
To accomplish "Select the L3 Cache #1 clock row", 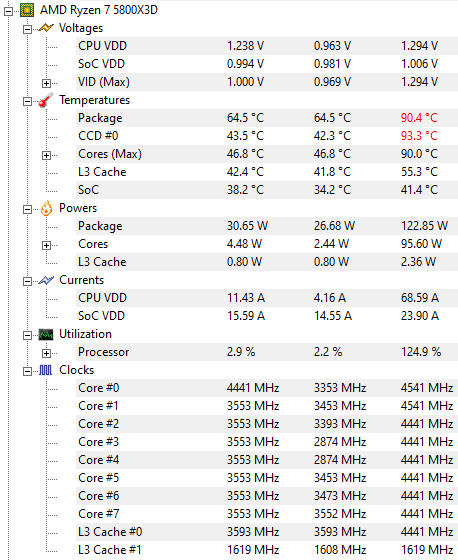I will [x=267, y=550].
